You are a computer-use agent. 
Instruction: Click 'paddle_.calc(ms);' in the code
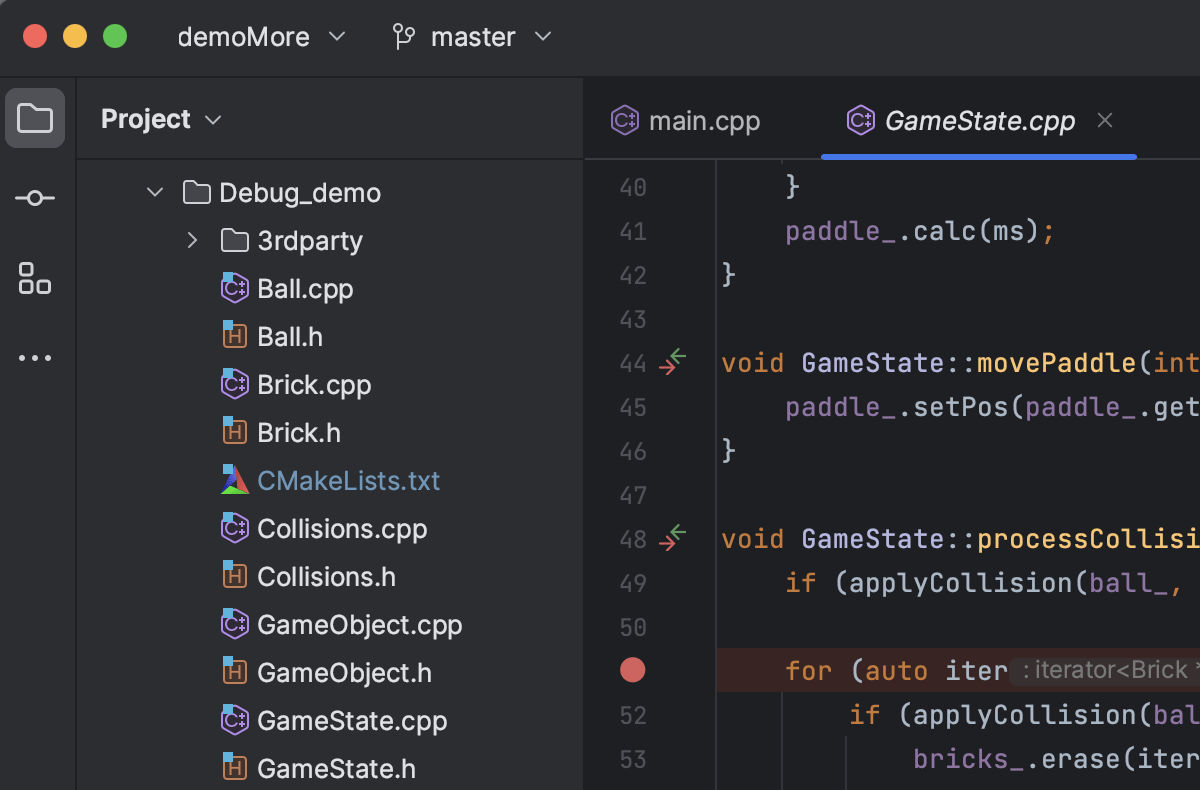click(920, 232)
